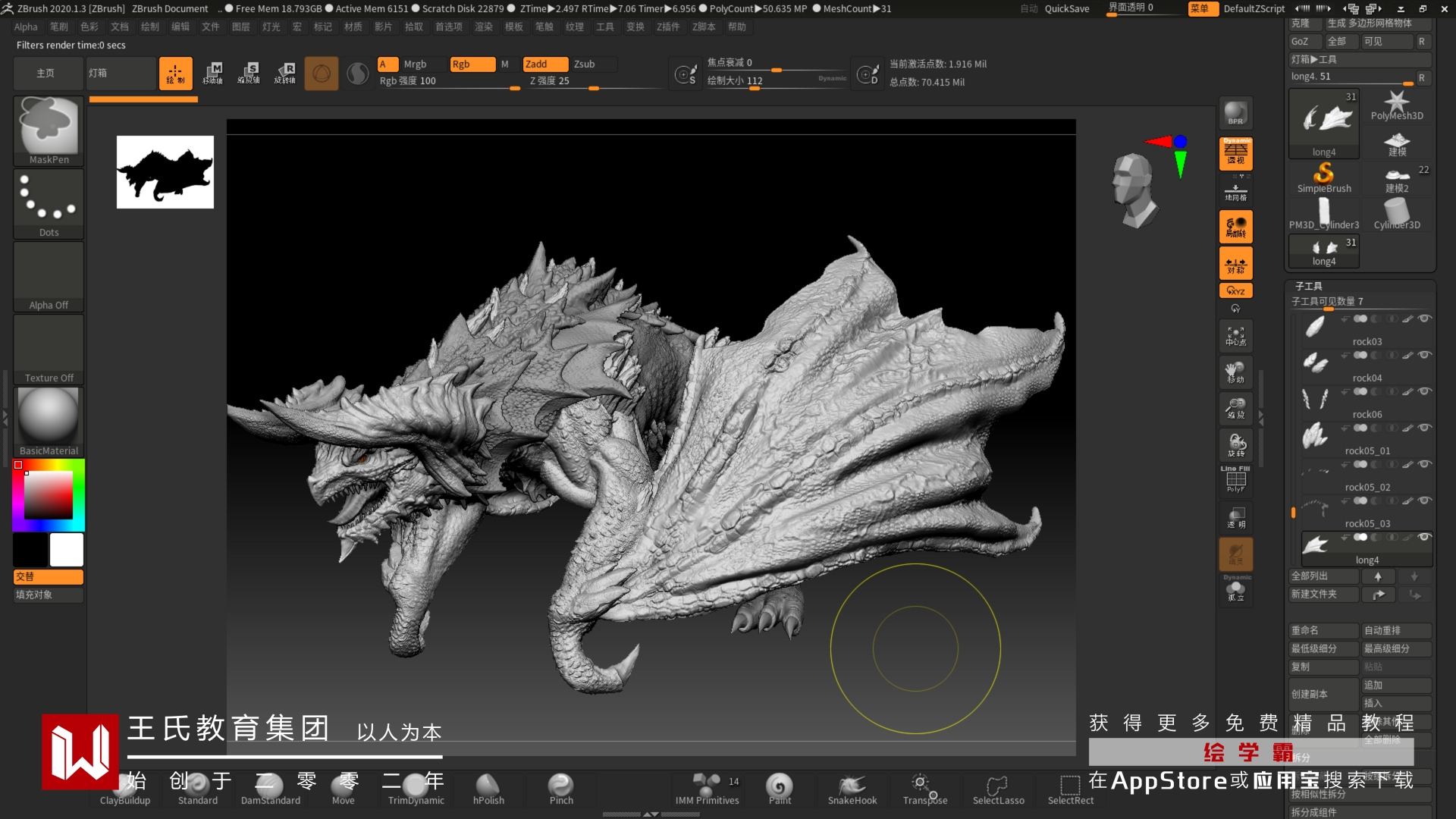Choose the SnakeHook brush
Screen dimensions: 1456x819
pyautogui.click(x=852, y=789)
